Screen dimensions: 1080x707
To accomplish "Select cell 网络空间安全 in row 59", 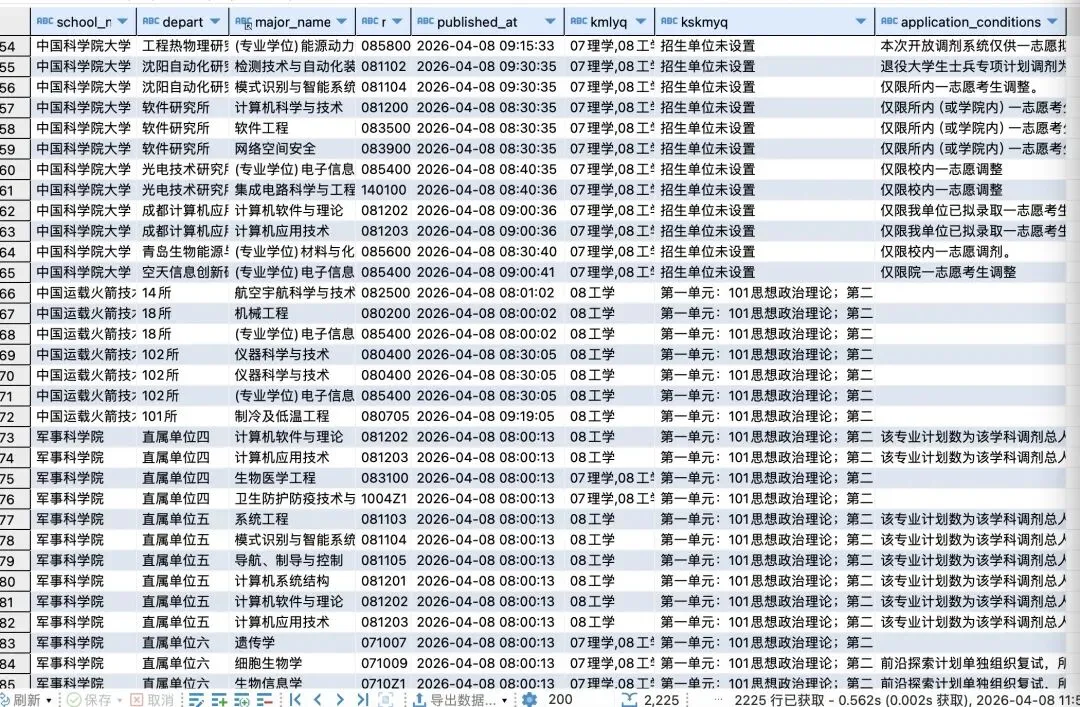I will pos(293,149).
